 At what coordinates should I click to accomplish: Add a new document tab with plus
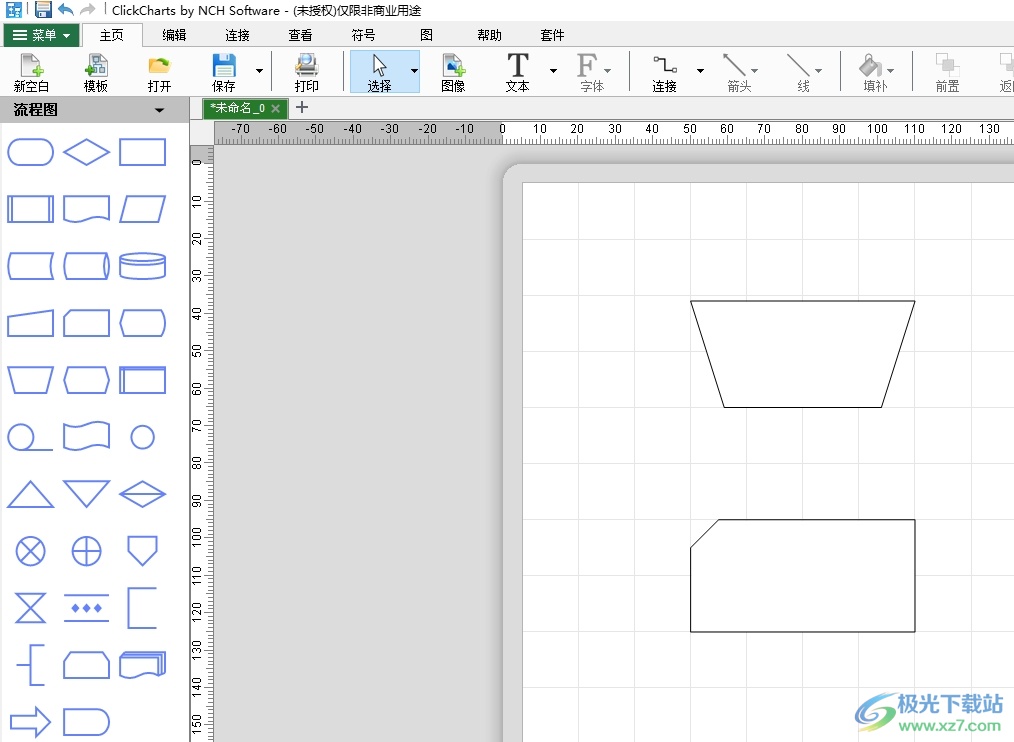pos(301,107)
